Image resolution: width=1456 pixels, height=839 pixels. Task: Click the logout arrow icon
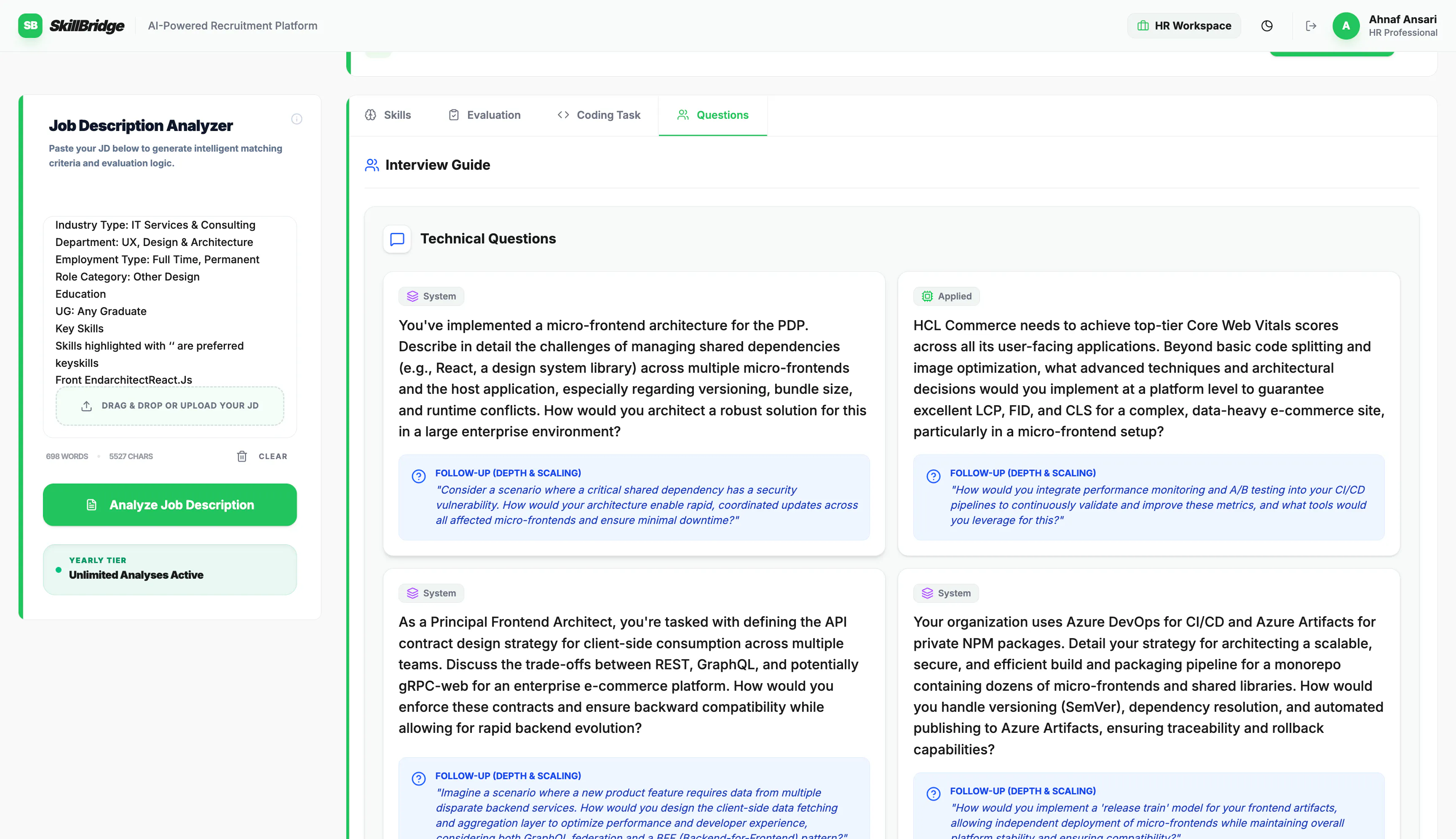pyautogui.click(x=1311, y=26)
